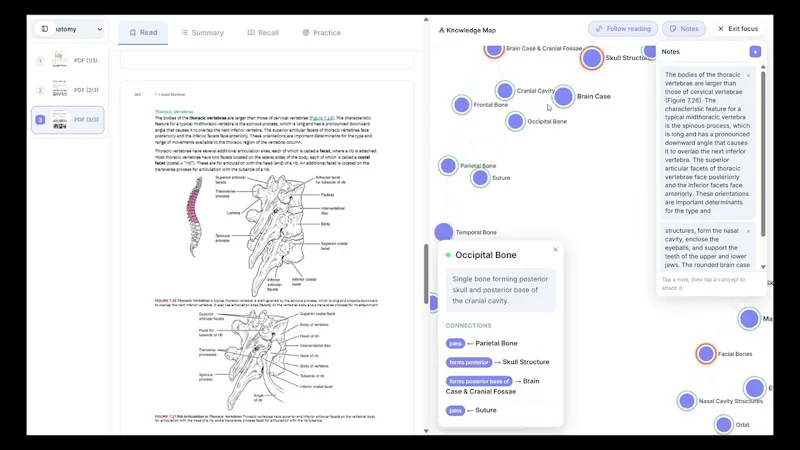Click the document scroll up arrow
The height and width of the screenshot is (450, 800).
tap(426, 20)
